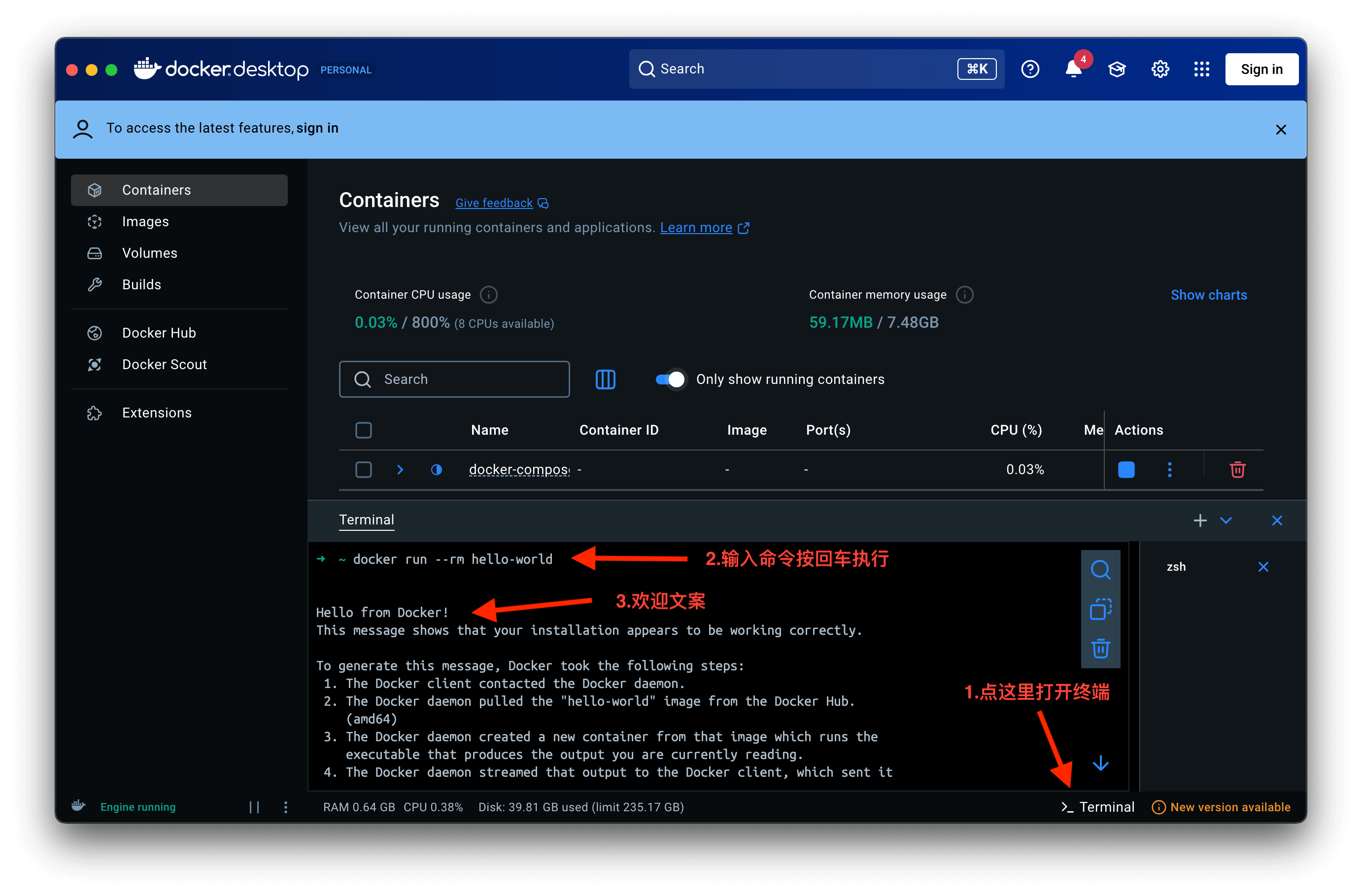The image size is (1362, 896).
Task: Check the docker-compose row checkbox
Action: coord(363,470)
